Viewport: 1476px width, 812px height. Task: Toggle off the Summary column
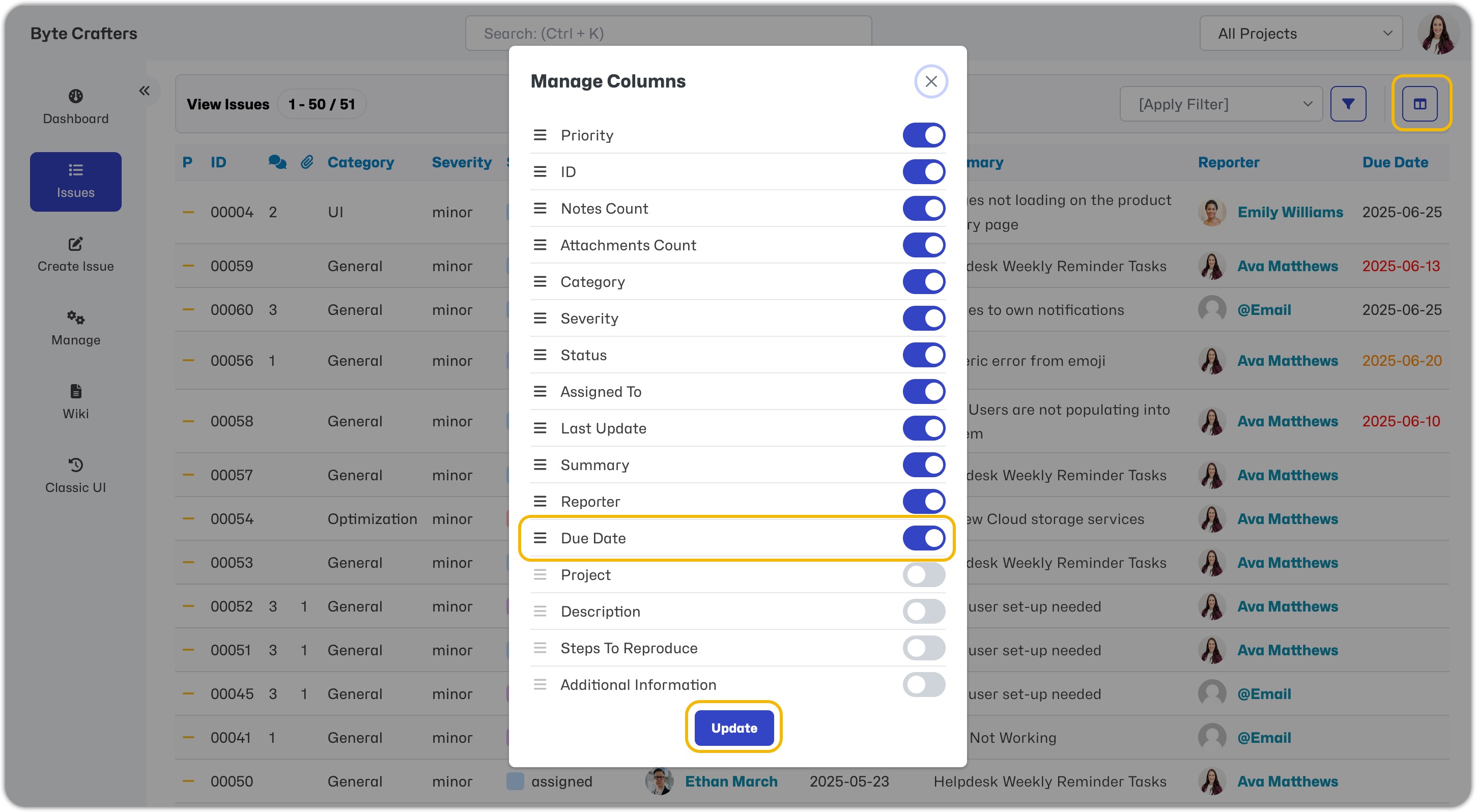pyautogui.click(x=923, y=465)
